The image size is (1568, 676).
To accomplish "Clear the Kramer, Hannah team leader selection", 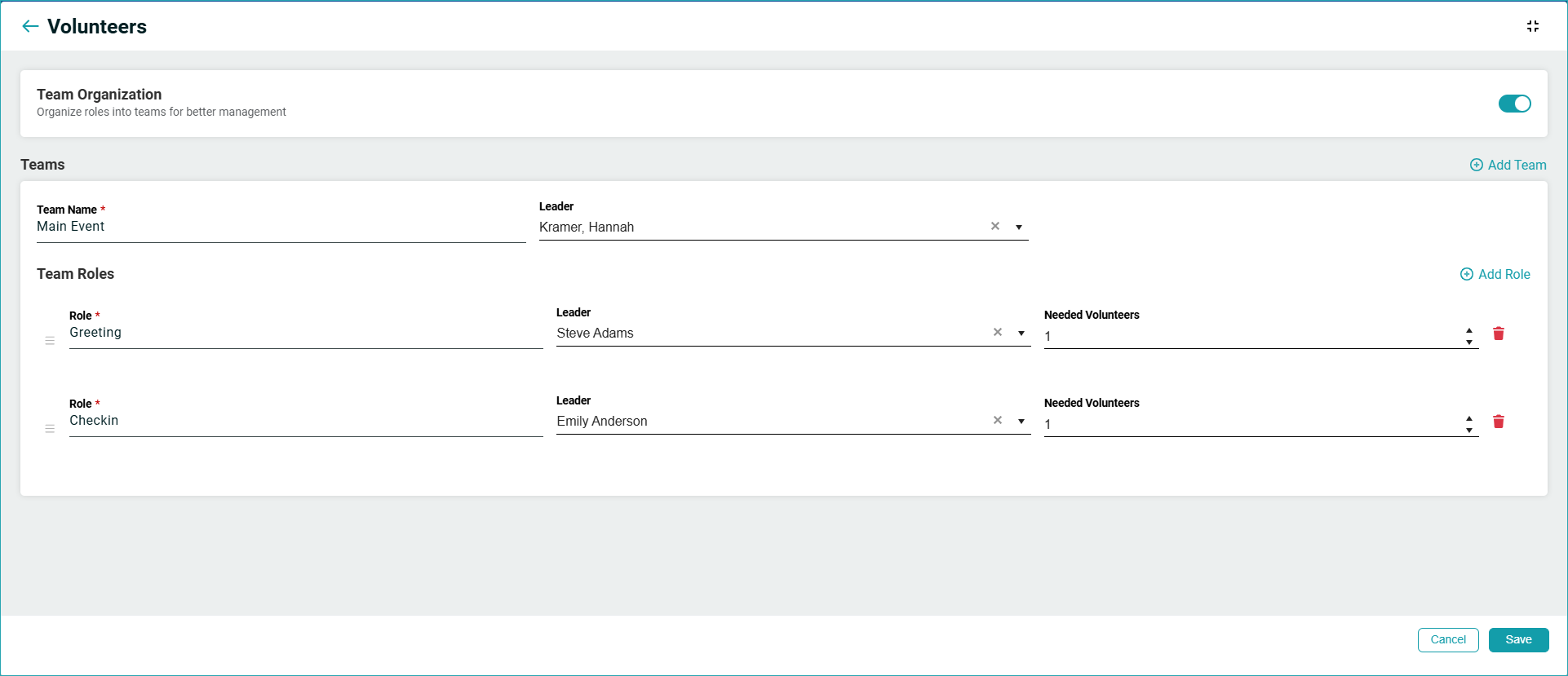I will 994,227.
